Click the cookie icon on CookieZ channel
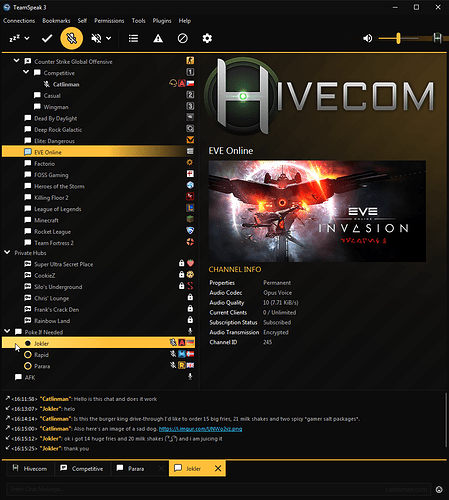The width and height of the screenshot is (449, 500). (190, 275)
